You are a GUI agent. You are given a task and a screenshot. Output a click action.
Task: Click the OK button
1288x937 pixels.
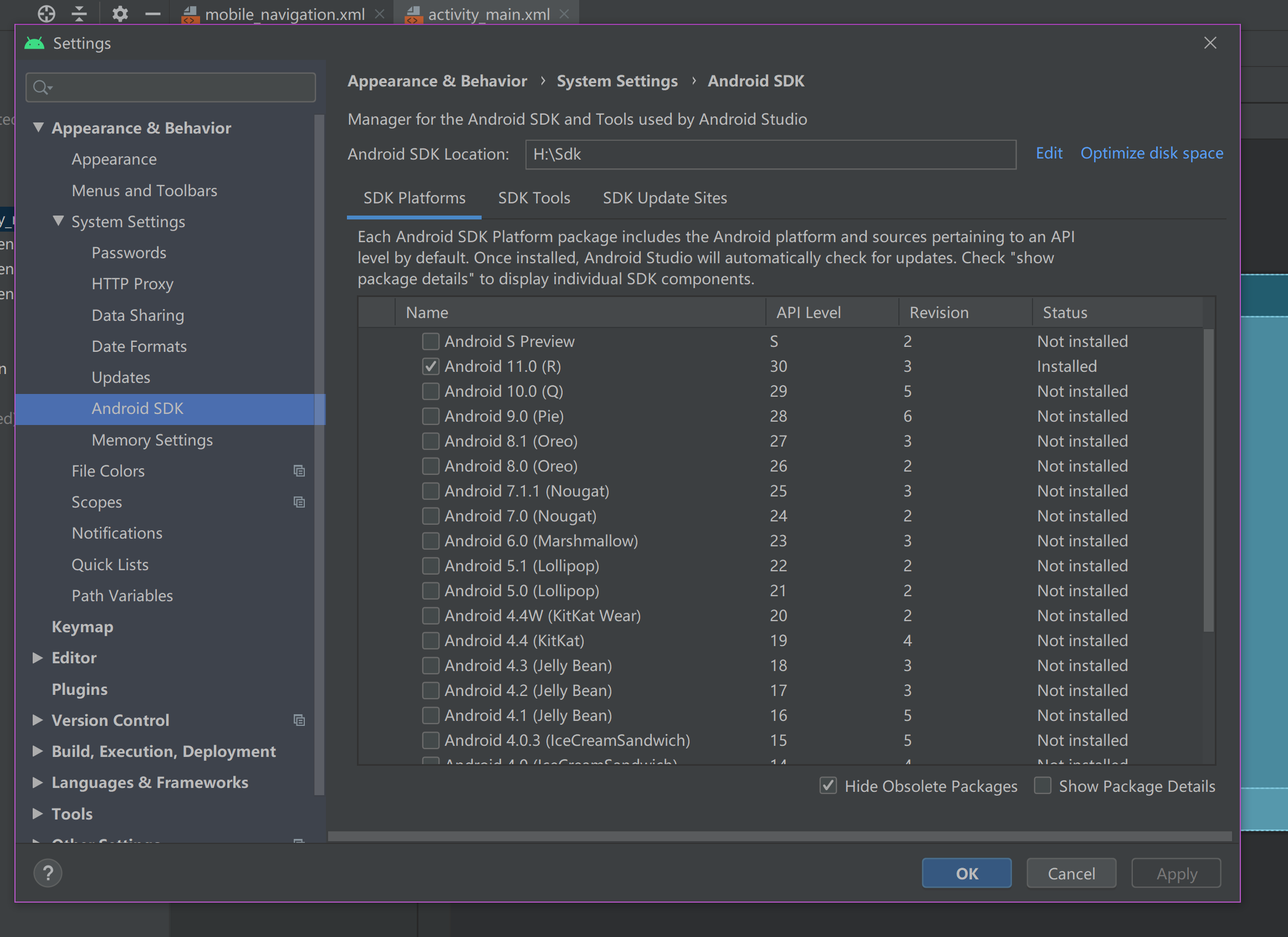(967, 873)
